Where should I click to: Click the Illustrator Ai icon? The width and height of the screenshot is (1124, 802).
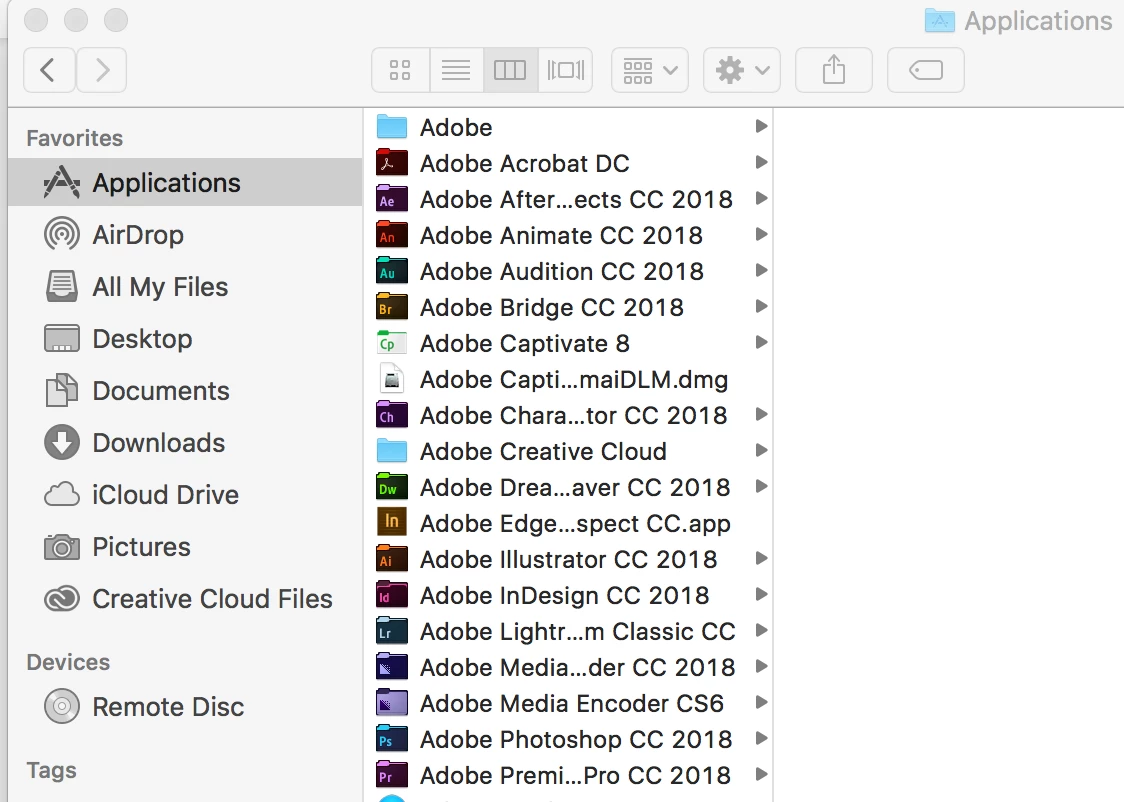point(392,559)
